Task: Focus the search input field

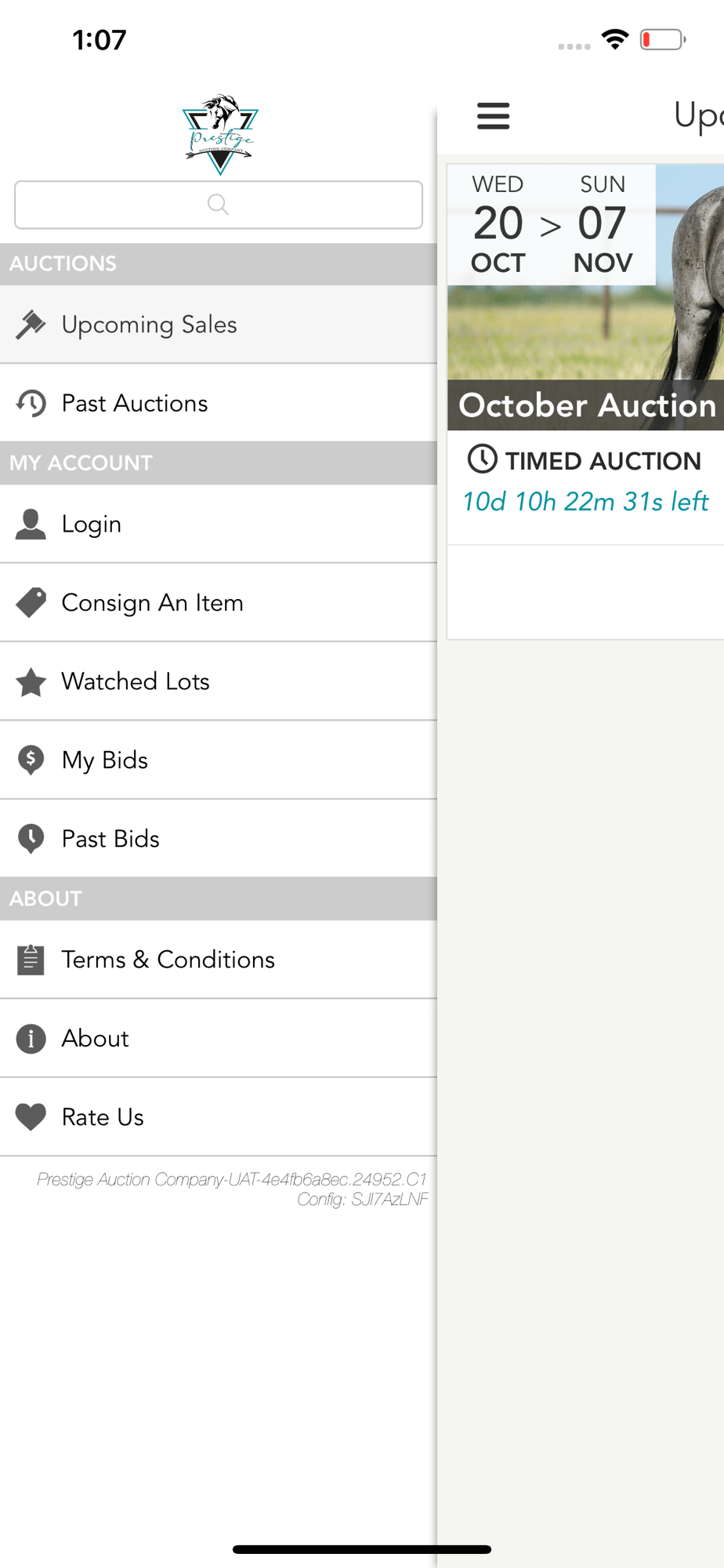Action: pyautogui.click(x=219, y=205)
